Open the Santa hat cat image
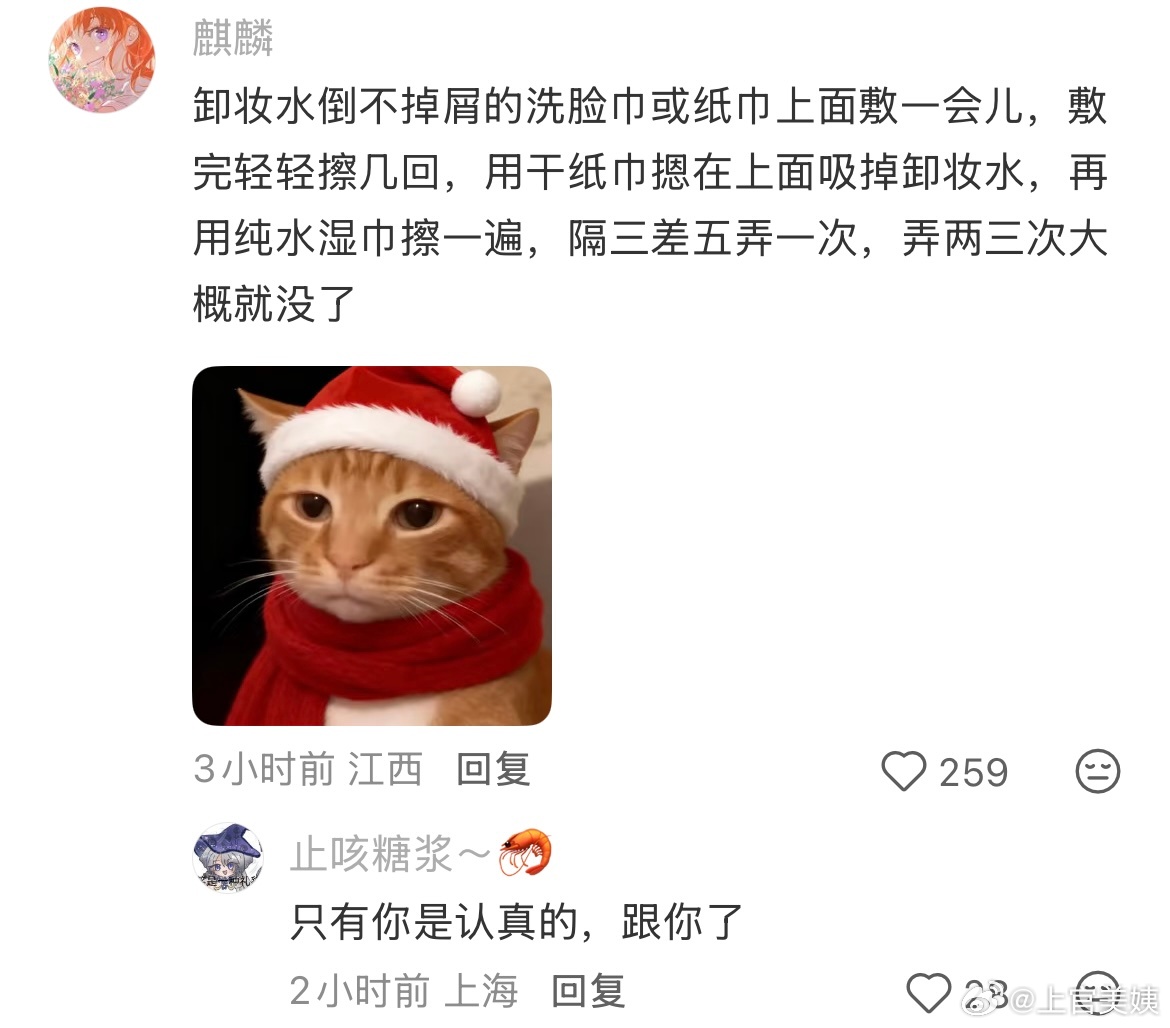Image resolution: width=1170 pixels, height=1028 pixels. tap(372, 545)
